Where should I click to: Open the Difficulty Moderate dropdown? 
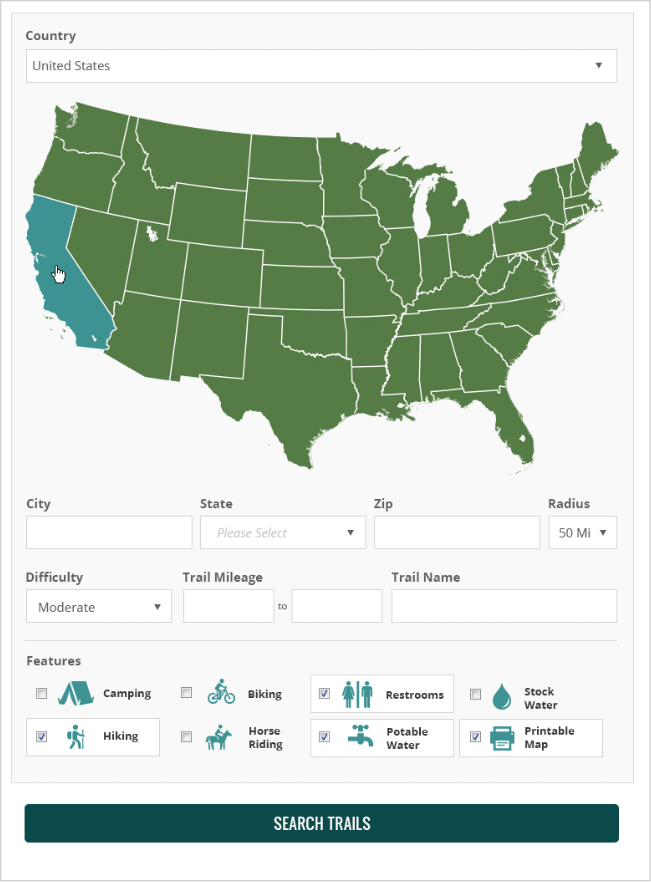[99, 607]
